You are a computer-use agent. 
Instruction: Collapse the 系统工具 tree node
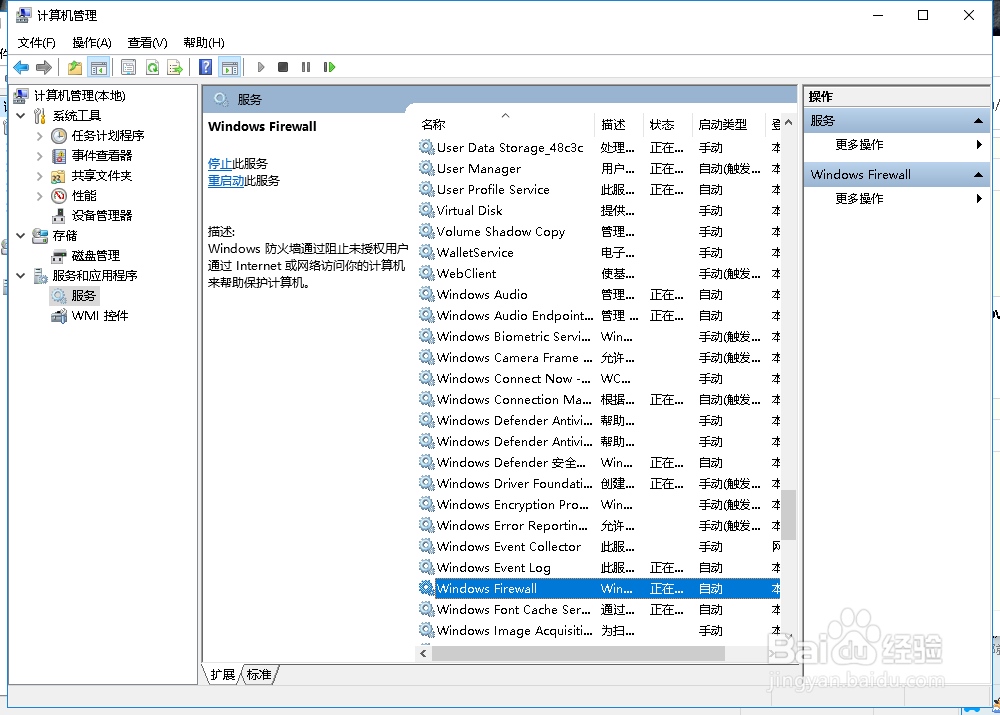[x=21, y=115]
